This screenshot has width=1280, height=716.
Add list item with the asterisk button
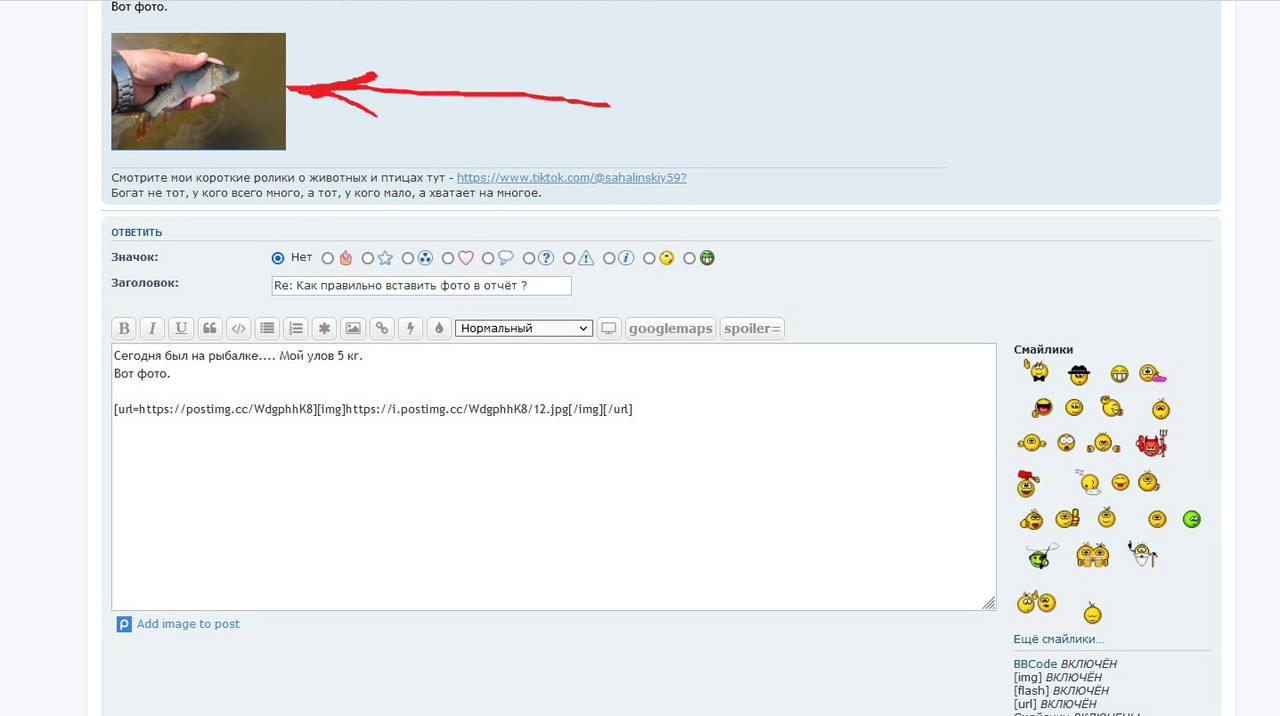(324, 328)
